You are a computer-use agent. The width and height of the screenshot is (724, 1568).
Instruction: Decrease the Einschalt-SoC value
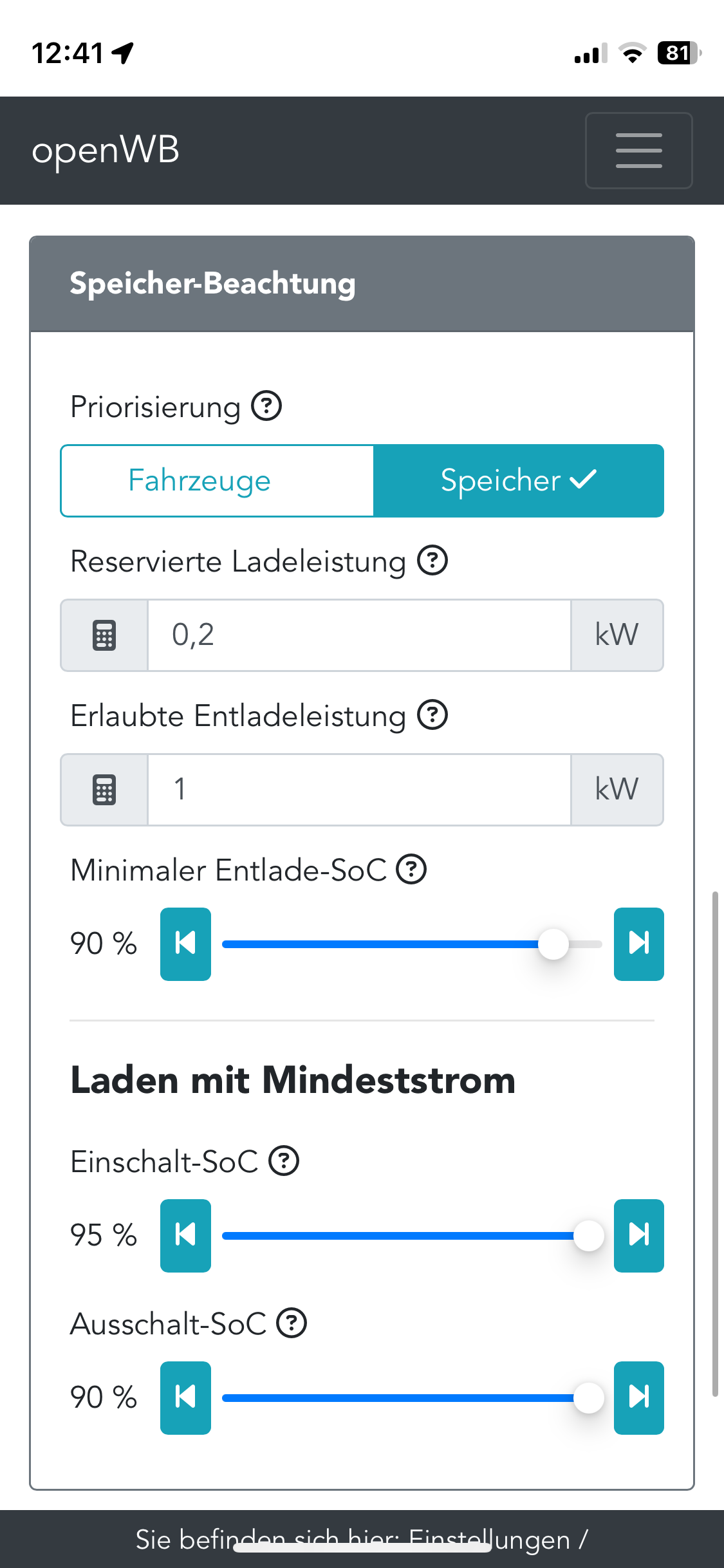pyautogui.click(x=185, y=1235)
